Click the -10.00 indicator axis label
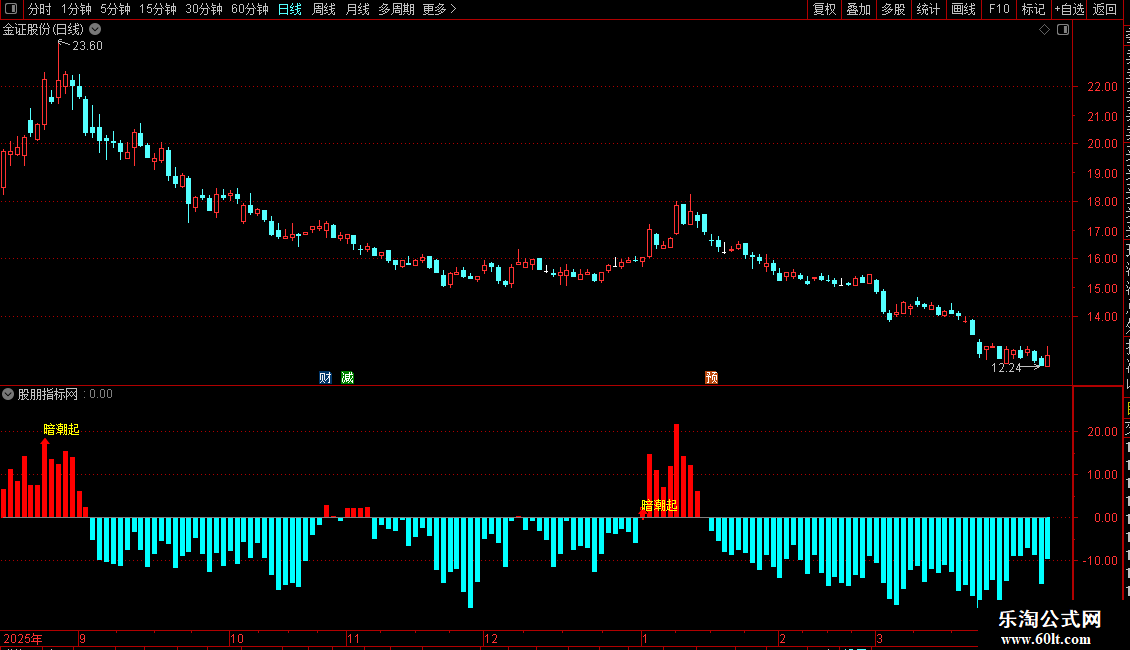Screen dimensions: 1130x650 [1099, 561]
